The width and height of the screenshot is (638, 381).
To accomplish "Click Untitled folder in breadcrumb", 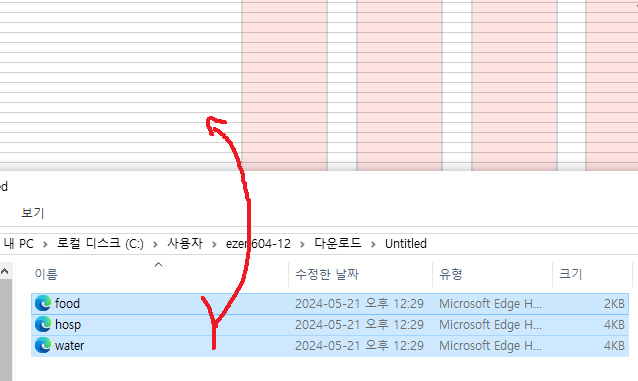I will click(406, 243).
